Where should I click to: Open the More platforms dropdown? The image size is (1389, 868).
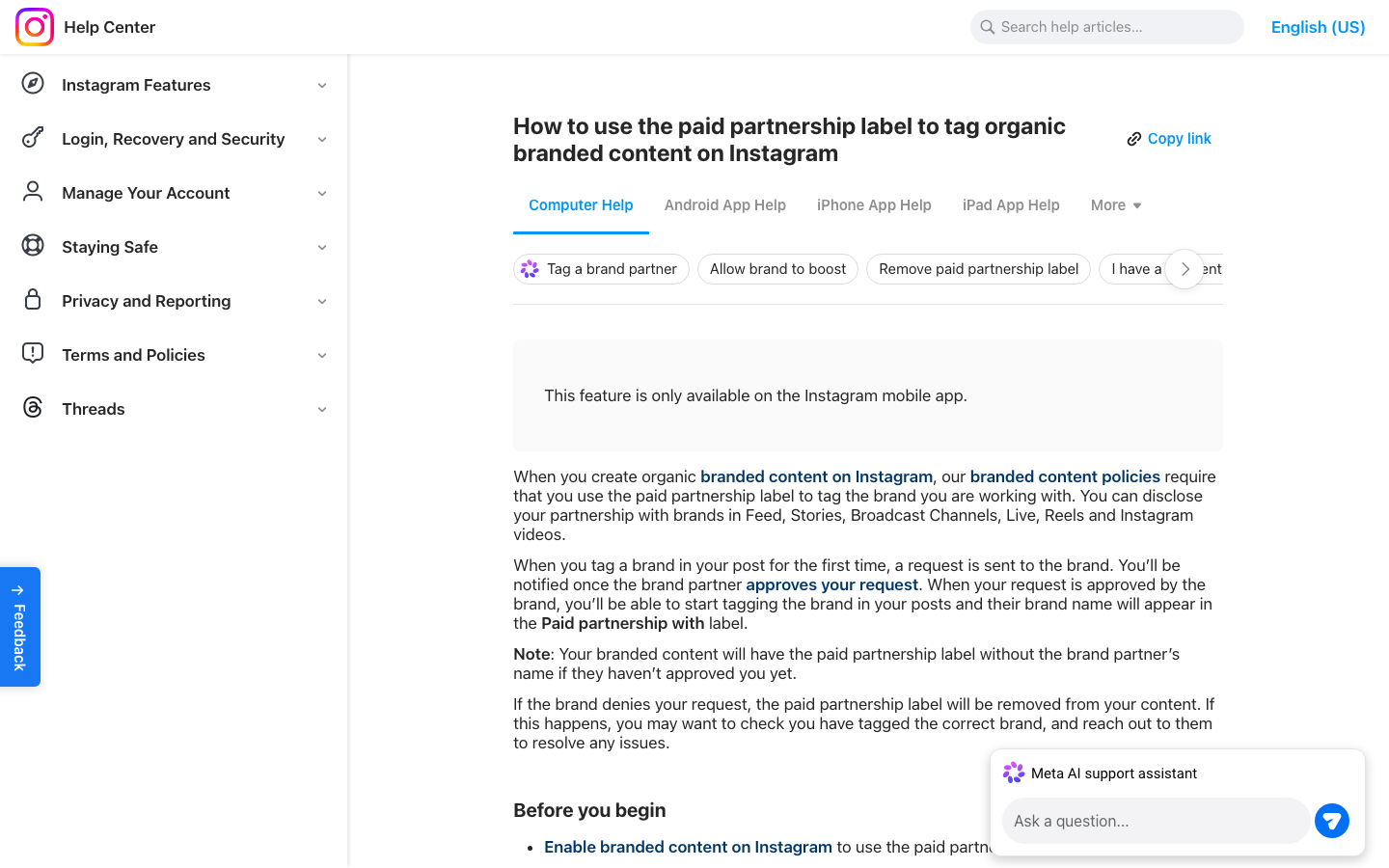1116,205
